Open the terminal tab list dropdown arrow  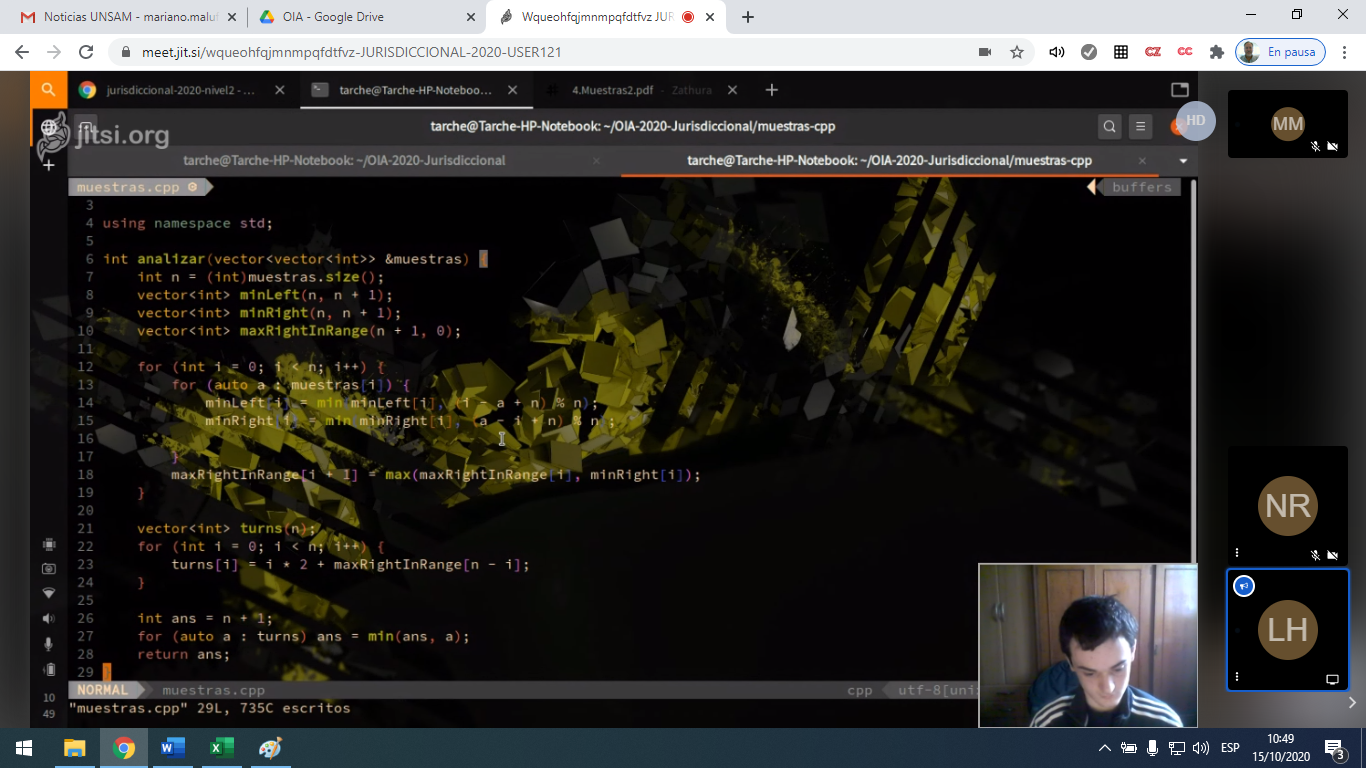pyautogui.click(x=1183, y=160)
